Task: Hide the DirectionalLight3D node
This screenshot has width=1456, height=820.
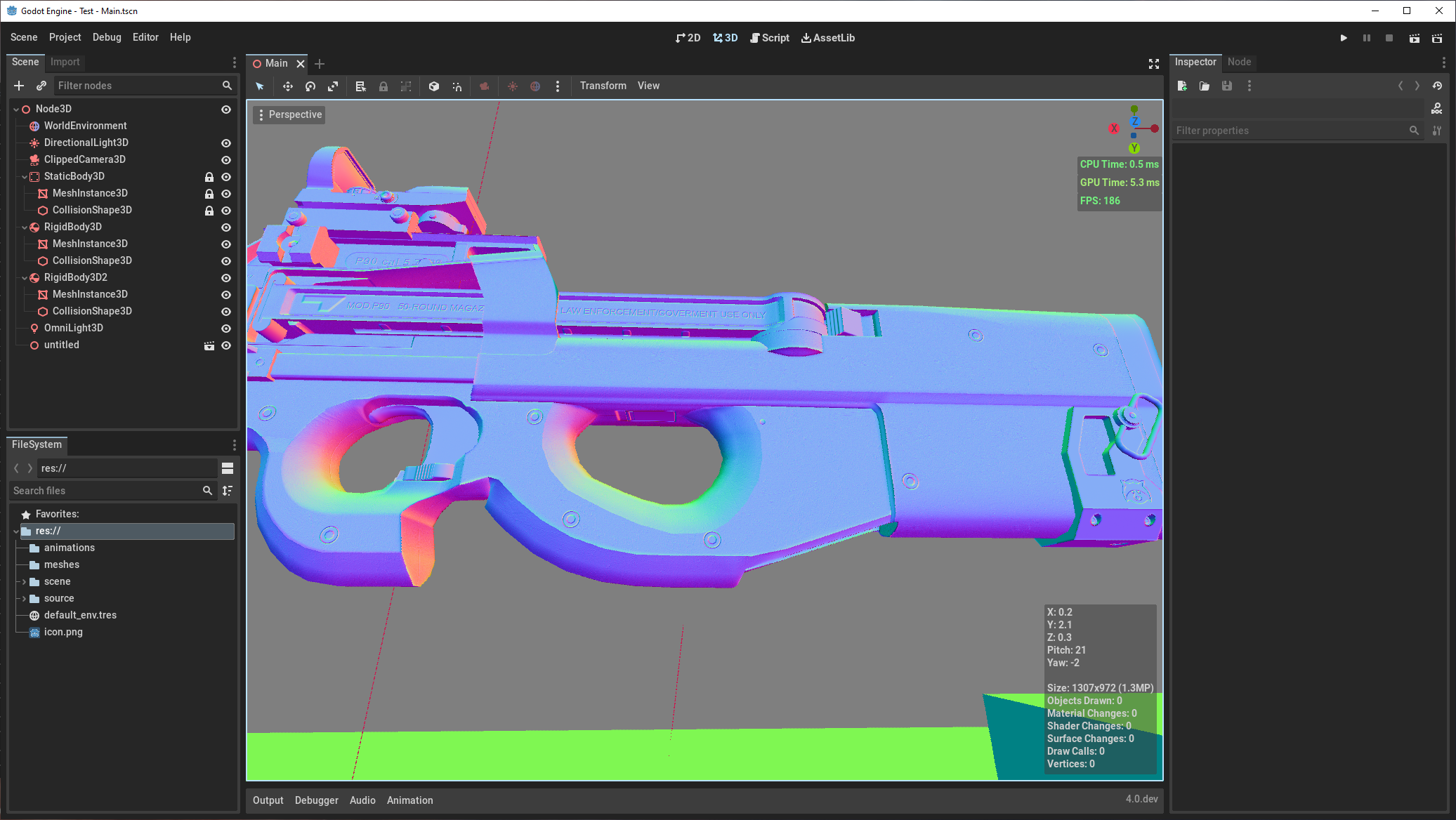Action: [226, 143]
